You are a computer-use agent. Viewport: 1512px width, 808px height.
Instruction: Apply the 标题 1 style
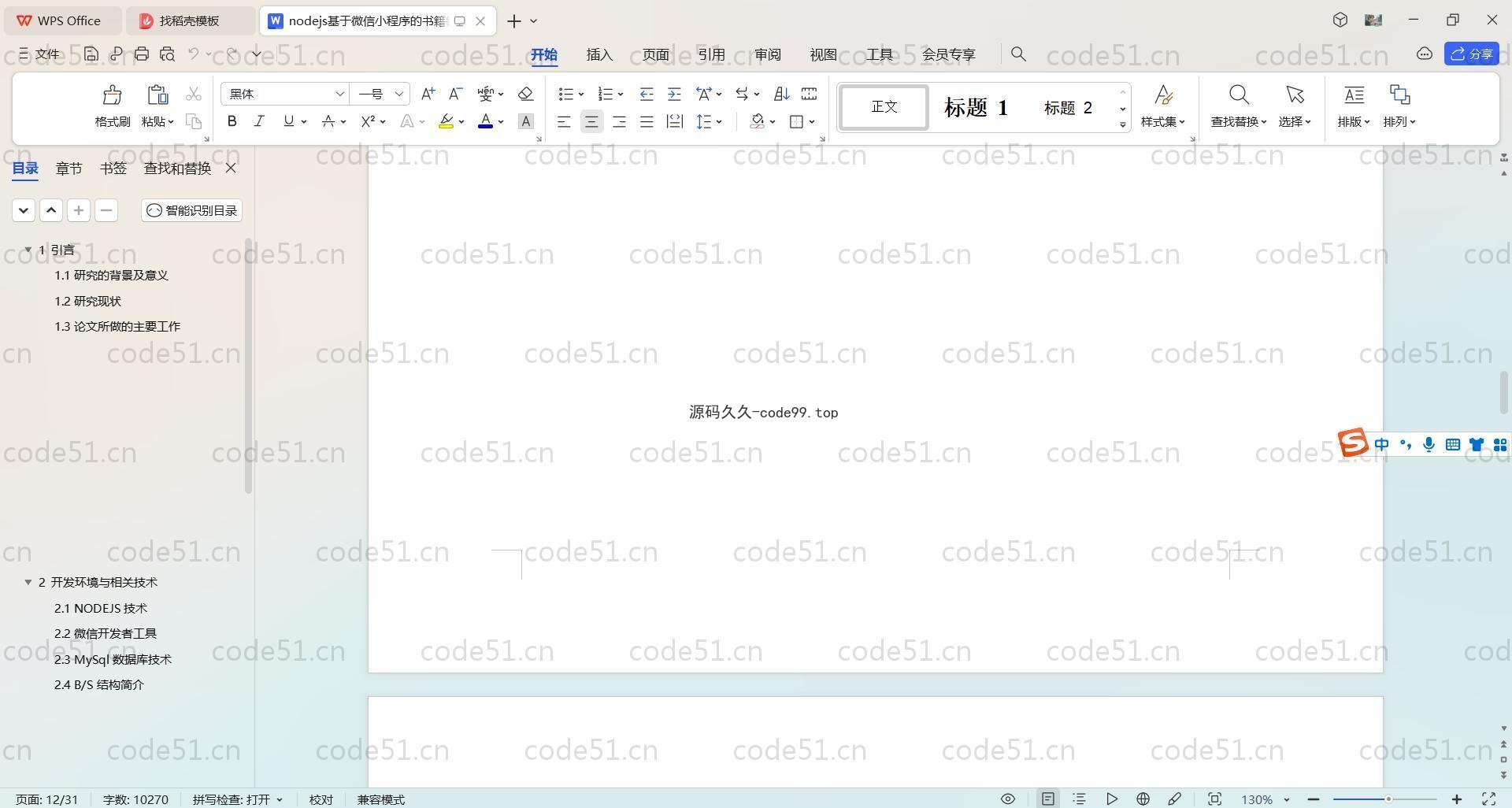coord(976,107)
